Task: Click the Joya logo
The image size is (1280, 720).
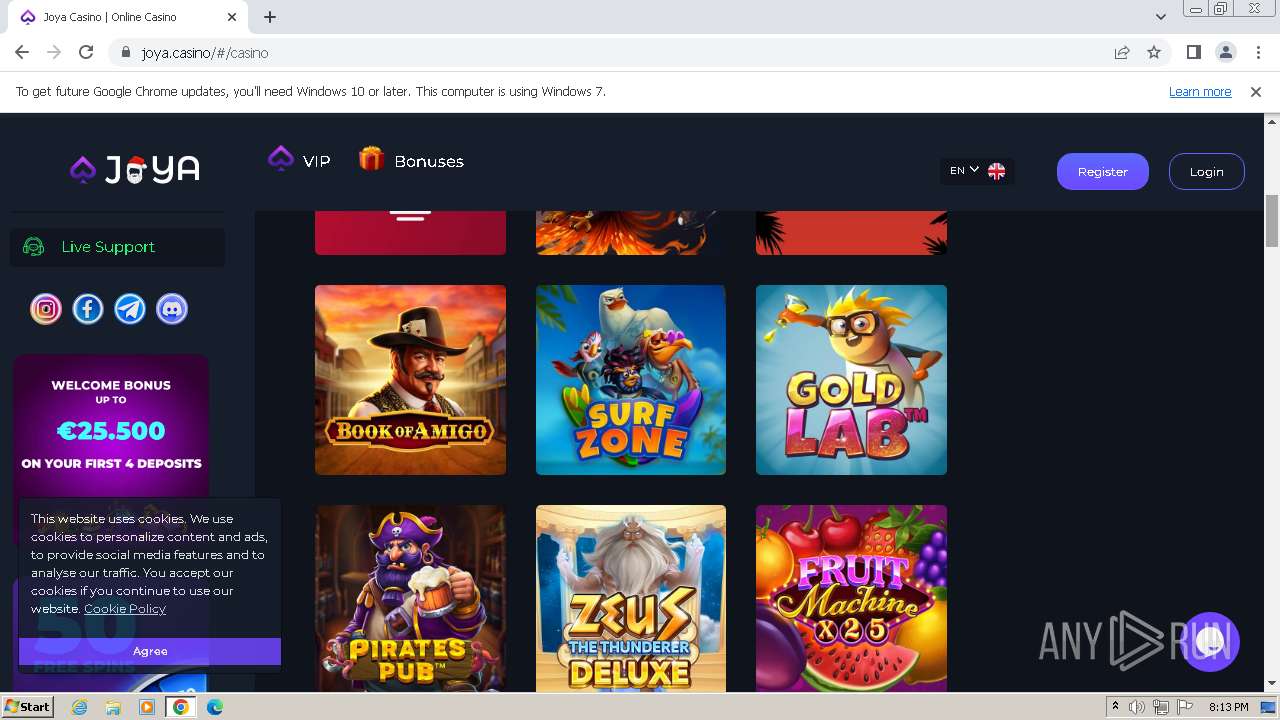Action: point(135,170)
